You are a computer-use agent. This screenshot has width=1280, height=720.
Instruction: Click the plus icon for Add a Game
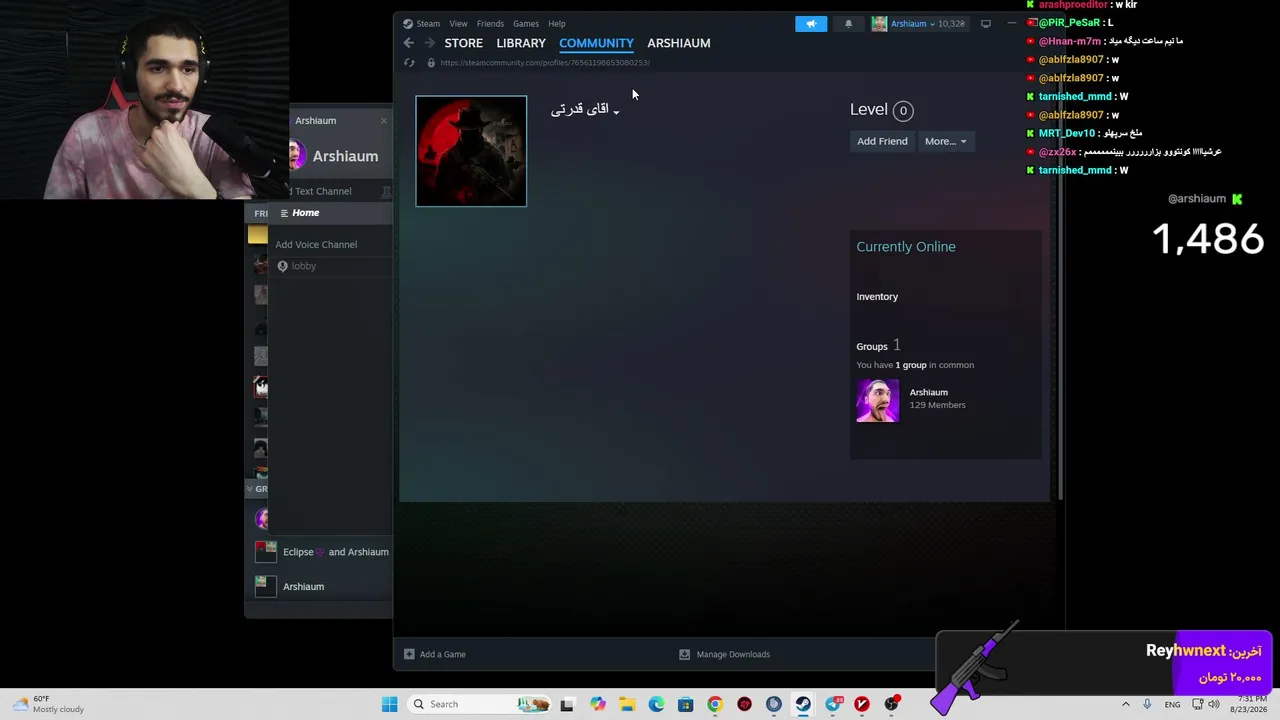point(409,654)
